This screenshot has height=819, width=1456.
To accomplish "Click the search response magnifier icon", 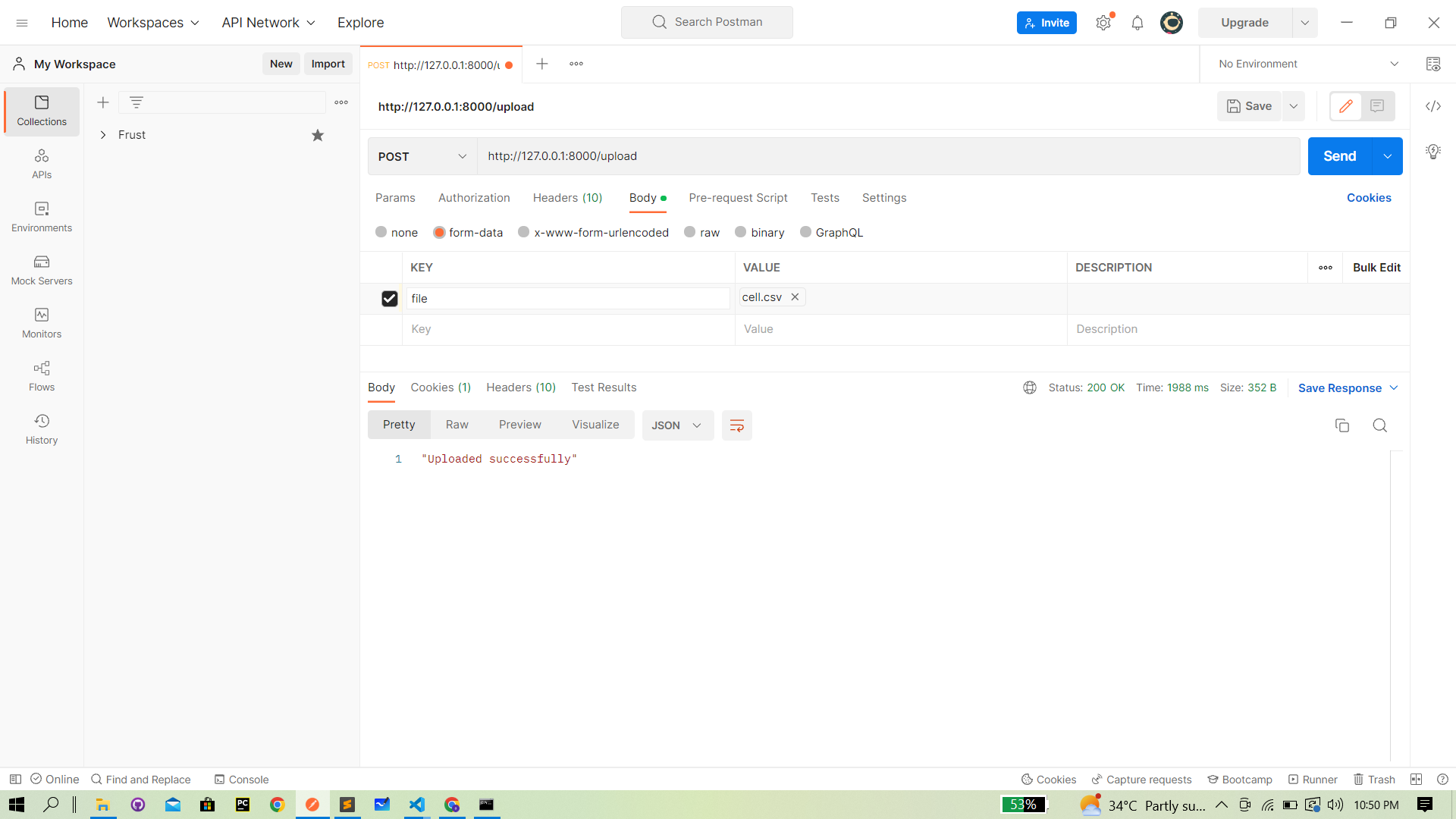I will click(x=1379, y=425).
